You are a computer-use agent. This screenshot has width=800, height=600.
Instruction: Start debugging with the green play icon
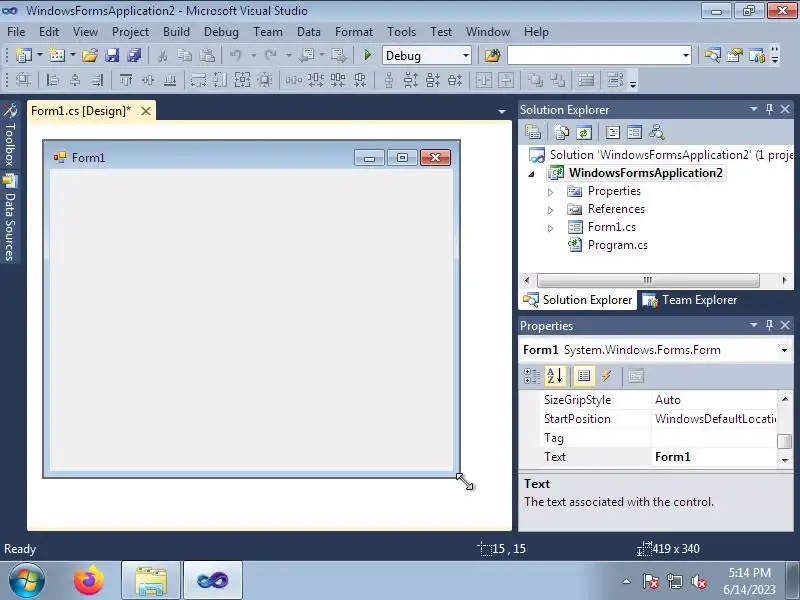tap(367, 55)
